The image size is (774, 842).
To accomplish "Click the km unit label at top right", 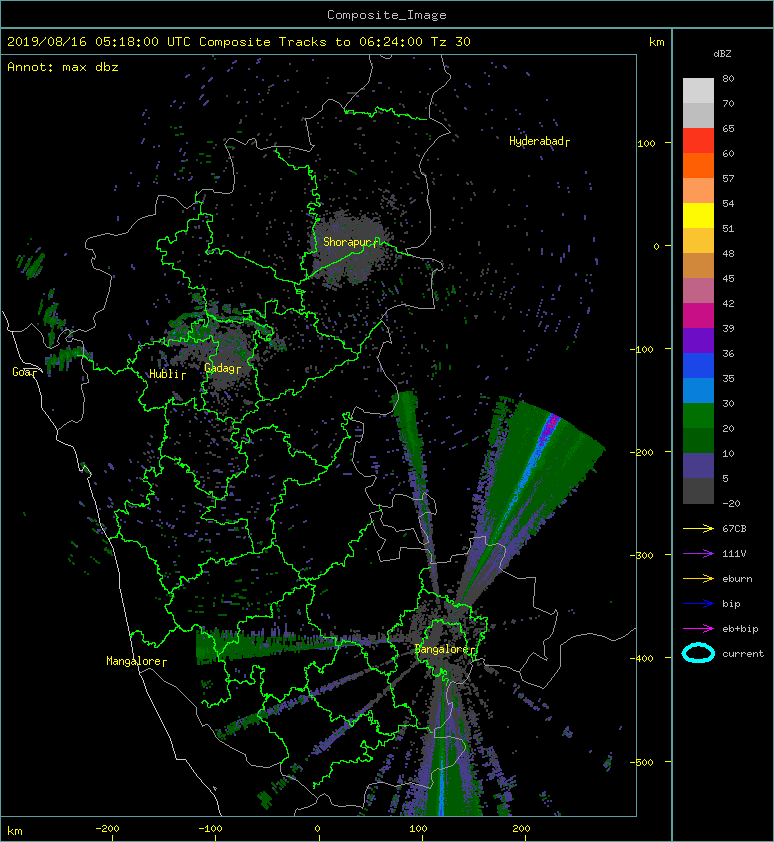I will (x=656, y=42).
